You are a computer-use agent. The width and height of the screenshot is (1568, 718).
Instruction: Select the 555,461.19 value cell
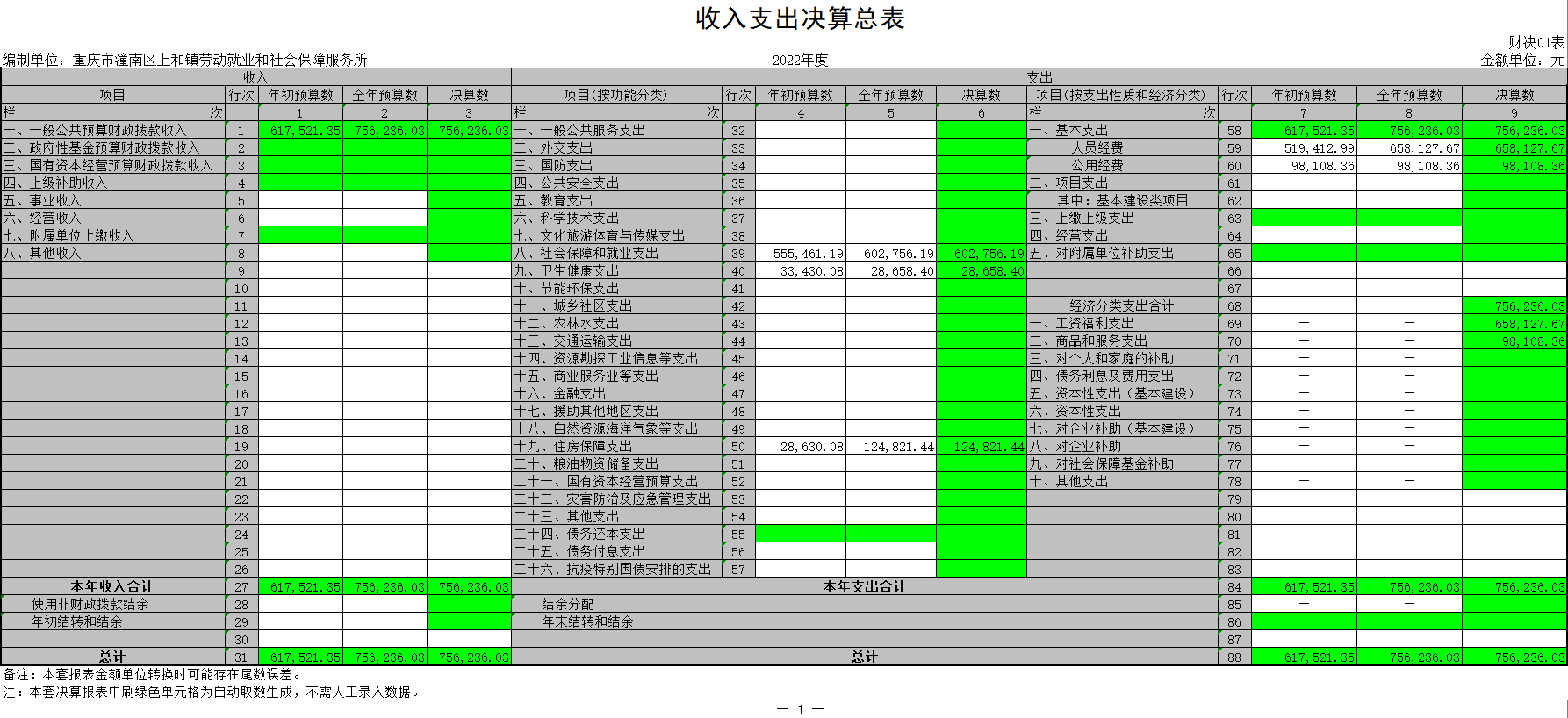pyautogui.click(x=801, y=254)
